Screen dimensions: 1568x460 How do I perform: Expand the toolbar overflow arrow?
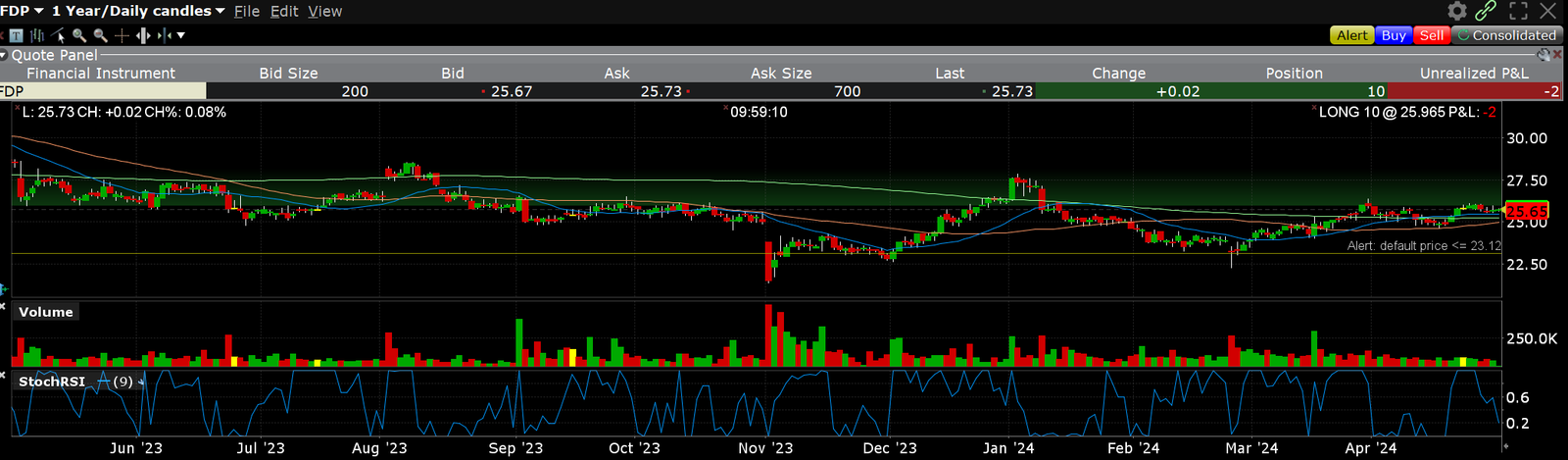(x=181, y=35)
